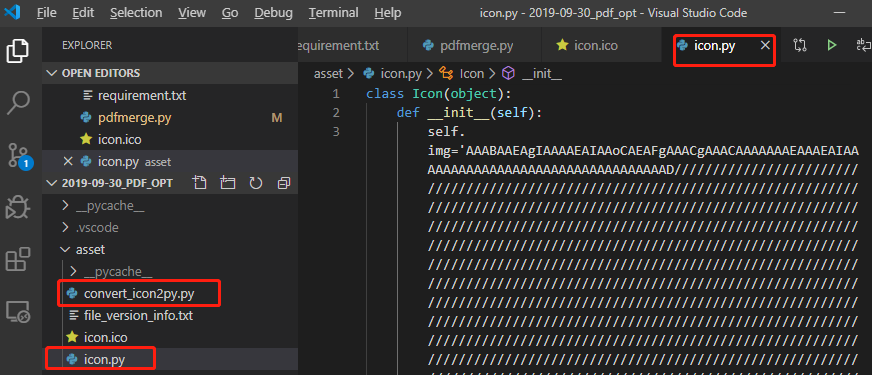The height and width of the screenshot is (375, 872).
Task: Click the EXPLORER panel title
Action: click(x=87, y=45)
